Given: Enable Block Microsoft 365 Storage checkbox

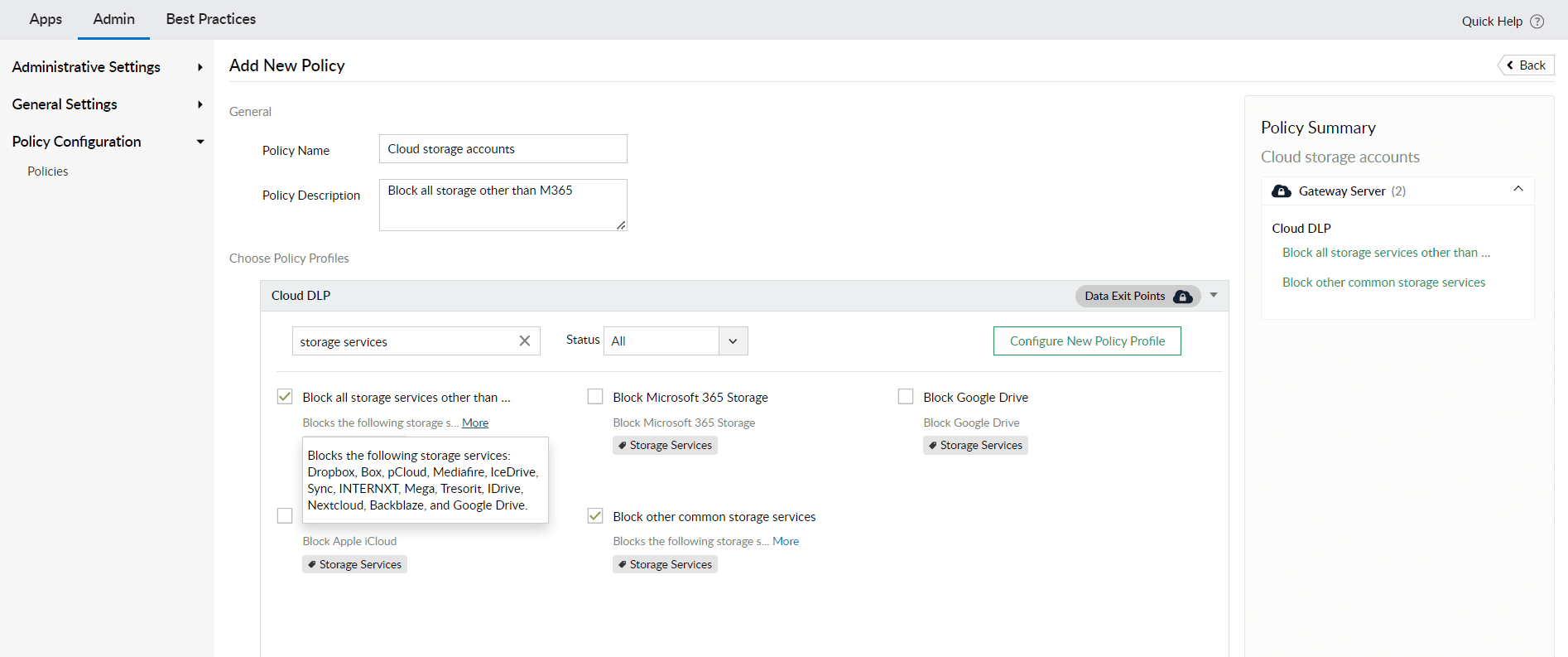Looking at the screenshot, I should click(x=595, y=397).
